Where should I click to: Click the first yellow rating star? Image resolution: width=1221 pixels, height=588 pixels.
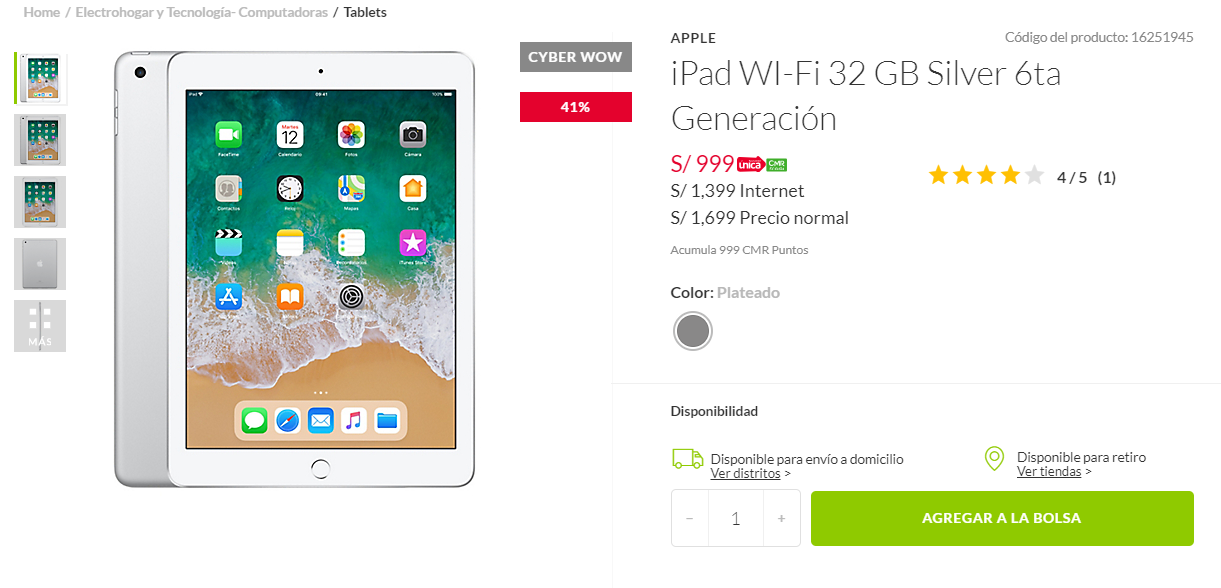coord(938,176)
